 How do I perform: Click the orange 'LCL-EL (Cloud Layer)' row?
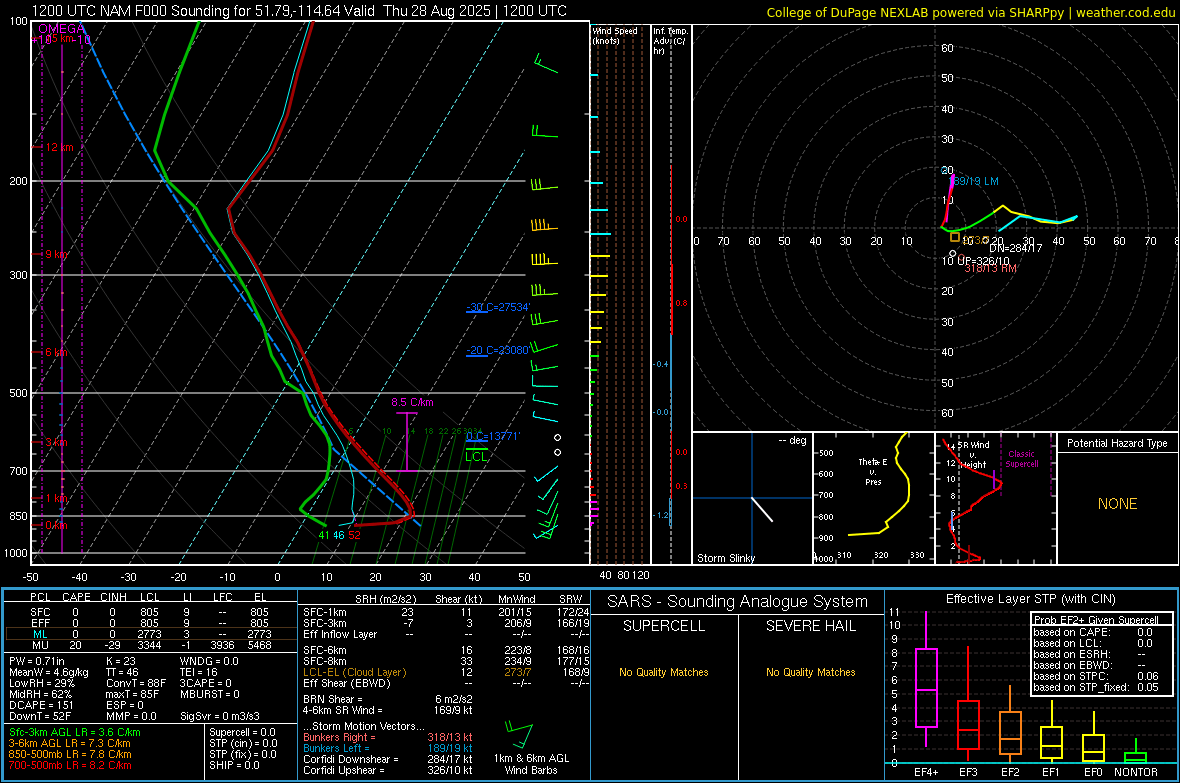coord(446,672)
